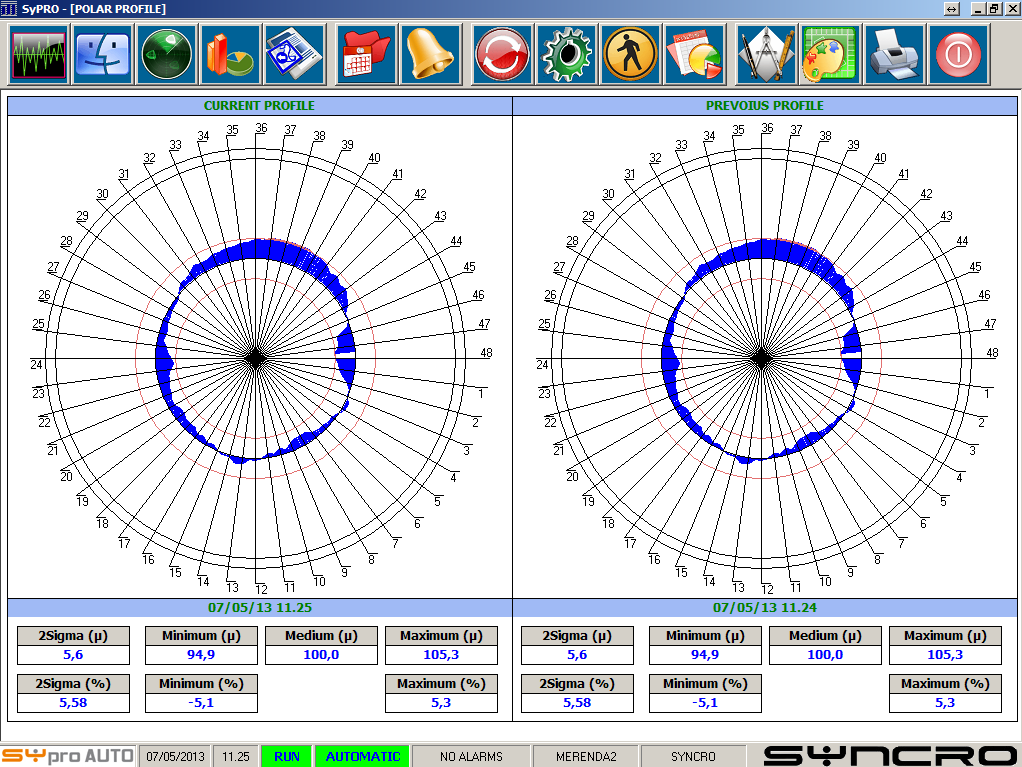Toggle the green RUN status indicator
Image resolution: width=1022 pixels, height=767 pixels.
(287, 756)
